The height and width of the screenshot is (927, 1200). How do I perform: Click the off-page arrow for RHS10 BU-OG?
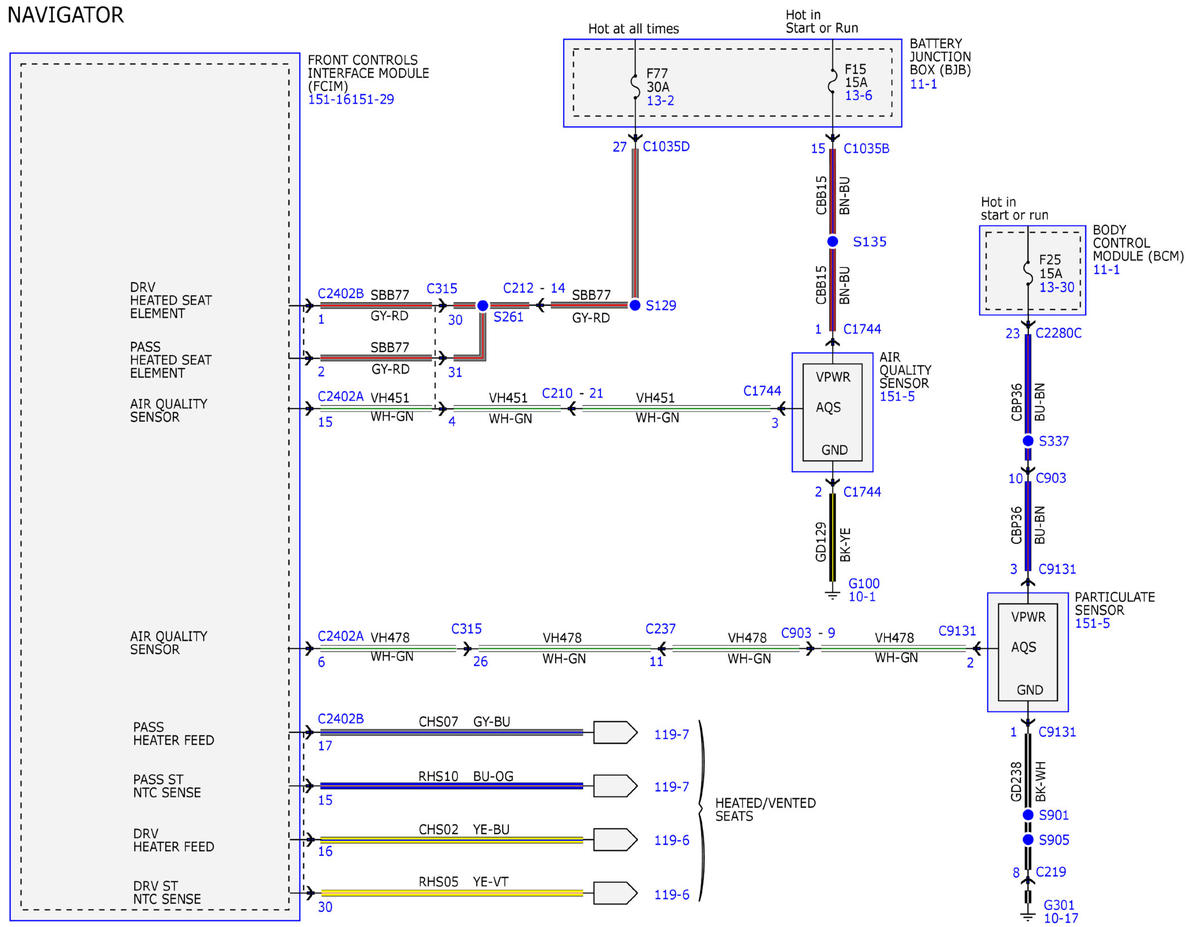point(615,786)
